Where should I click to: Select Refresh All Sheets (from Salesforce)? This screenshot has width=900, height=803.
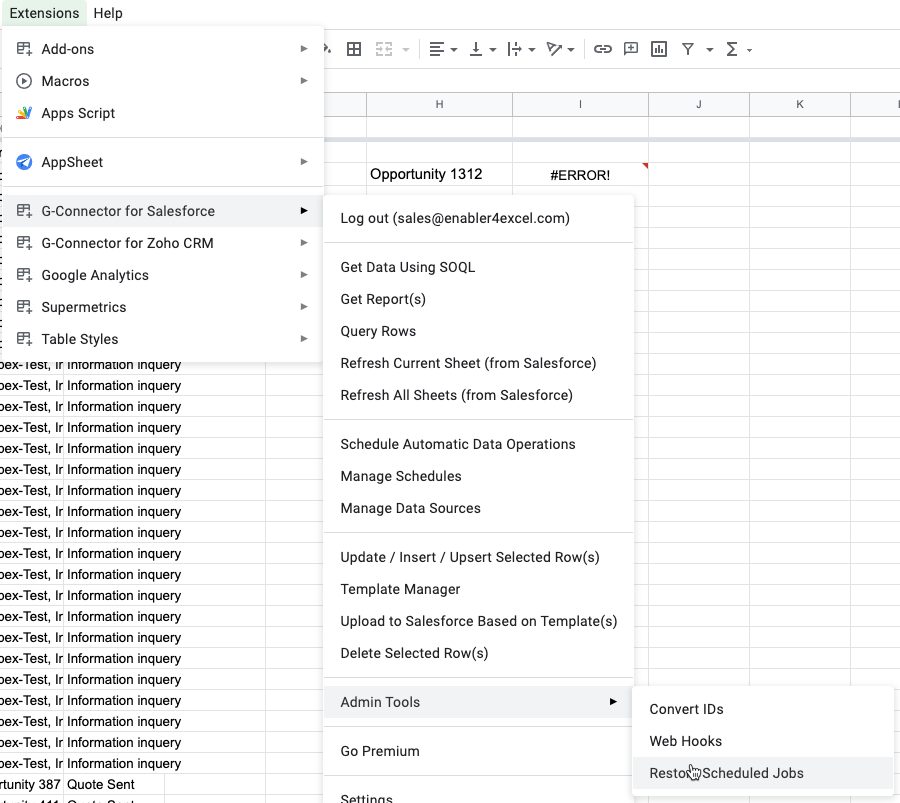pyautogui.click(x=479, y=395)
